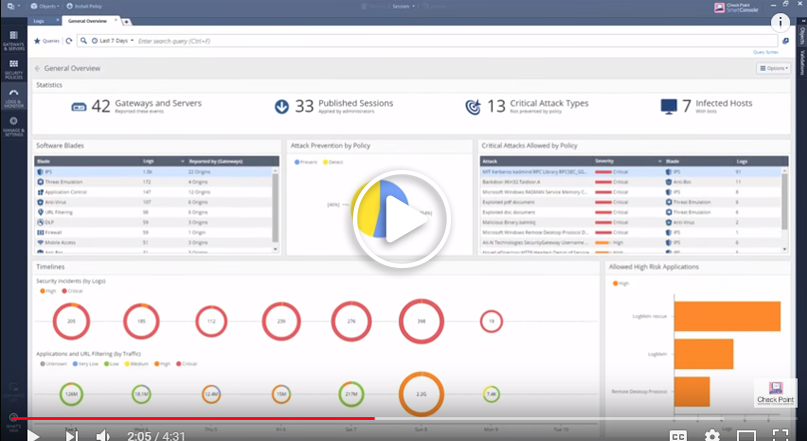Open Security Policies in the sidebar
807x441 pixels.
pos(13,68)
